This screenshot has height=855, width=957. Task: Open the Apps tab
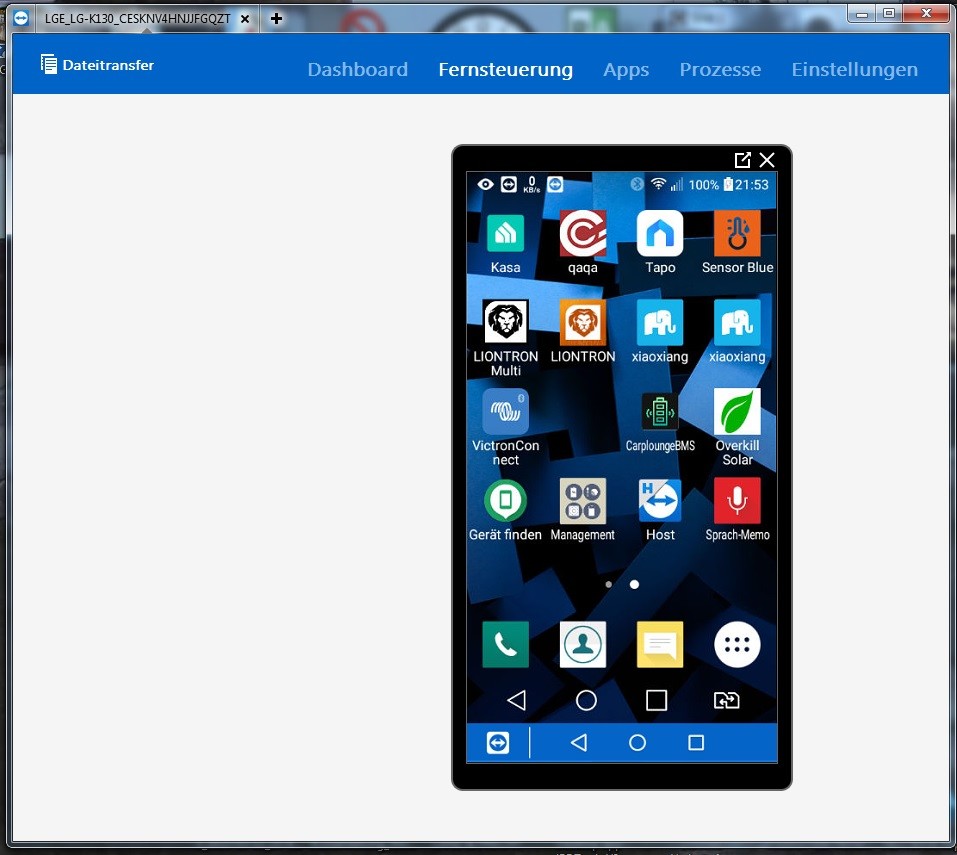[626, 70]
